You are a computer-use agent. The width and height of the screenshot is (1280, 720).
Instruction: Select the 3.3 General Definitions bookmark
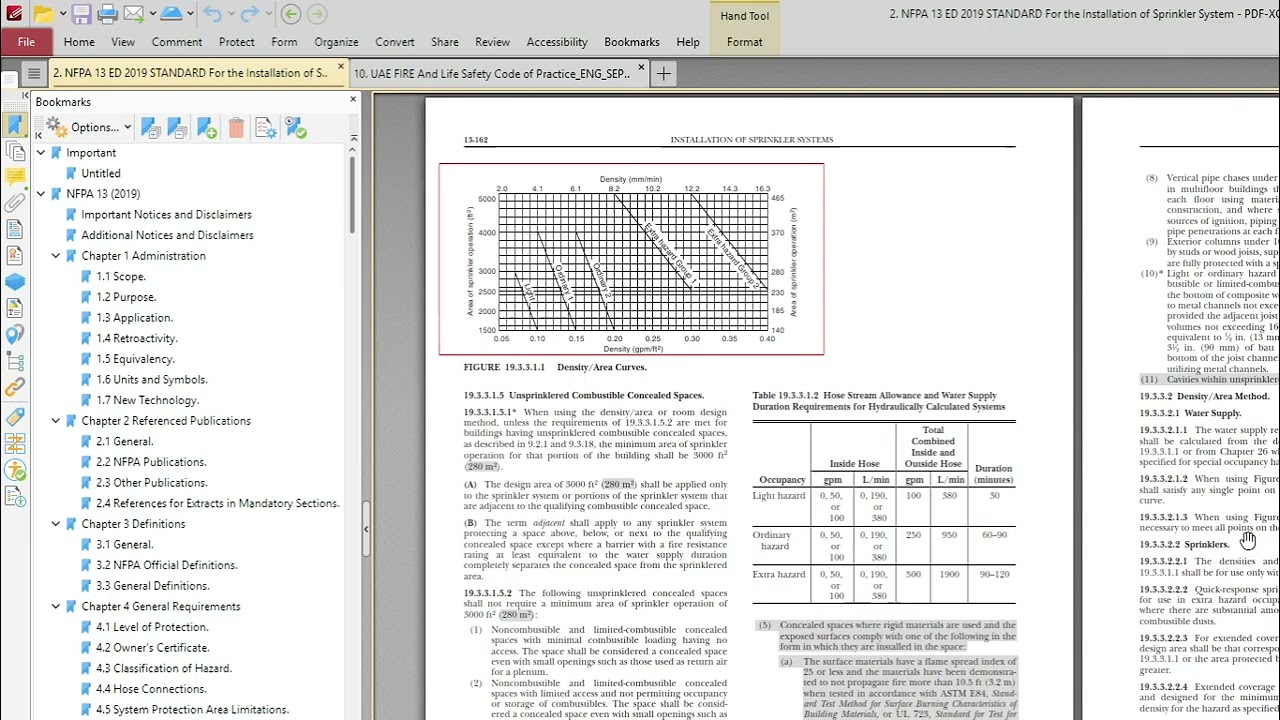coord(152,586)
